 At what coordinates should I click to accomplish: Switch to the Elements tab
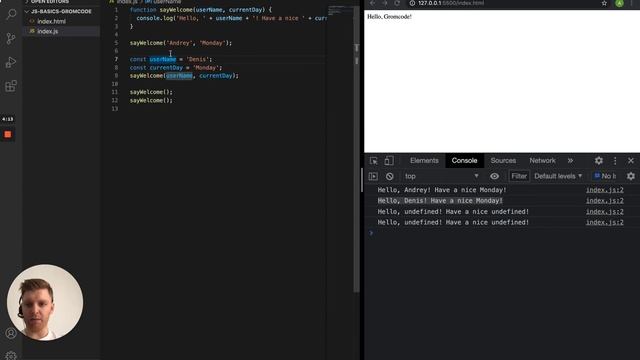coord(424,161)
